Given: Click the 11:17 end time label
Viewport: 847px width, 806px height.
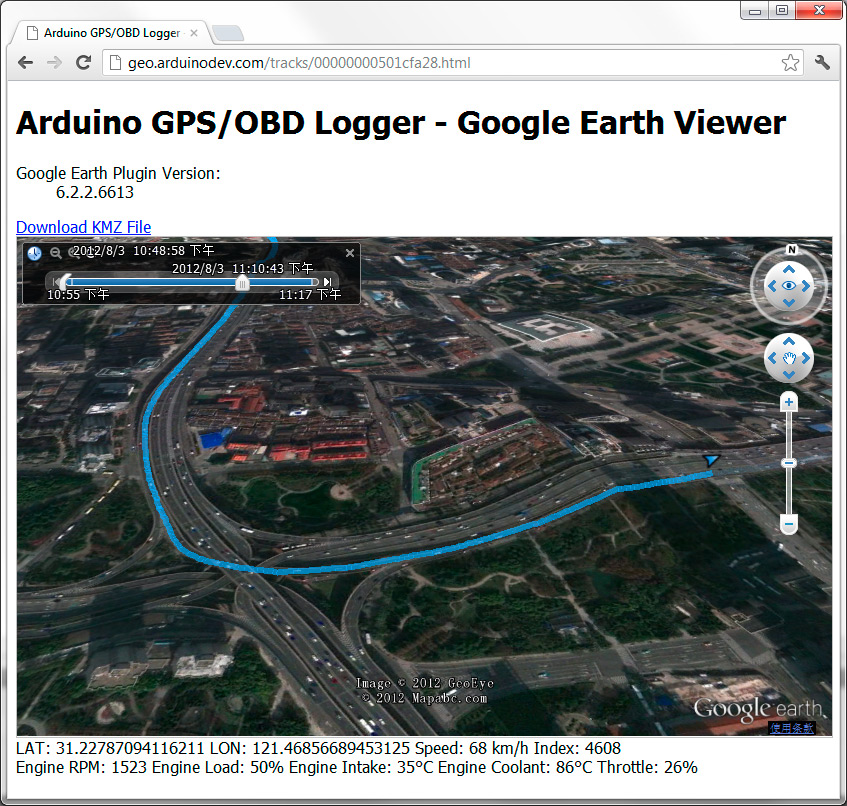Looking at the screenshot, I should tap(310, 294).
